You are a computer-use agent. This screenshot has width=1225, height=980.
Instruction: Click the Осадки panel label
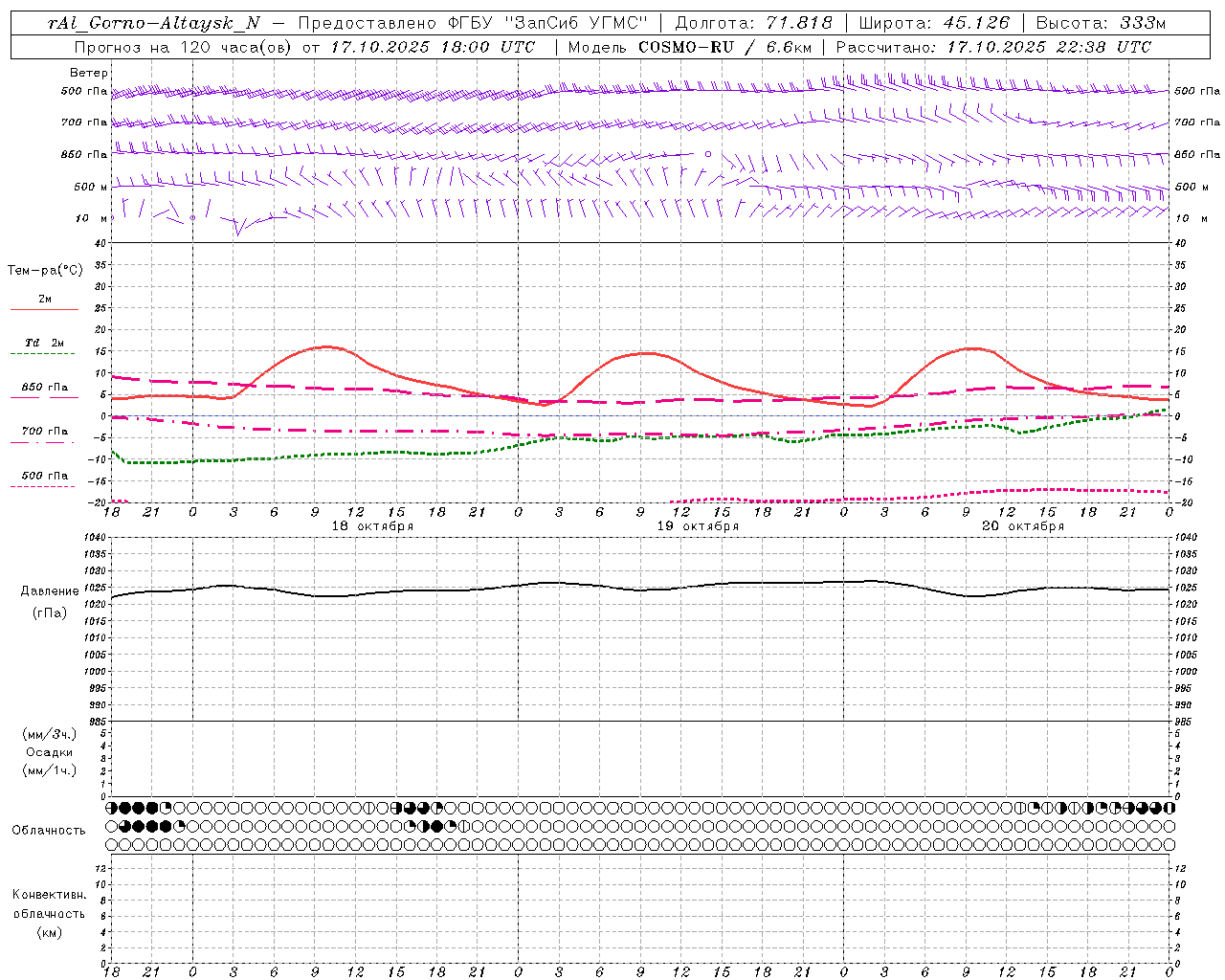[x=50, y=752]
